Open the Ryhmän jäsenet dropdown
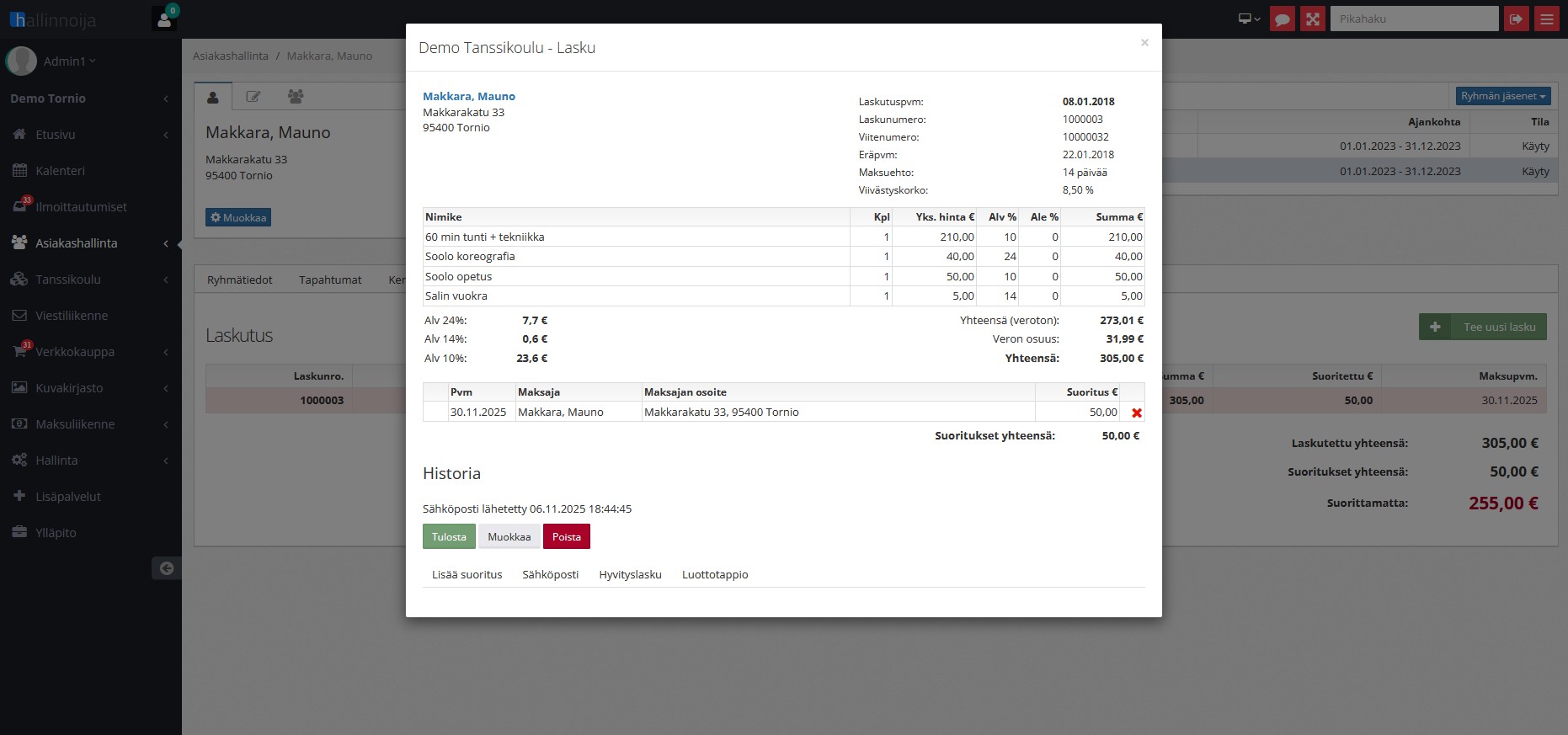 1502,96
